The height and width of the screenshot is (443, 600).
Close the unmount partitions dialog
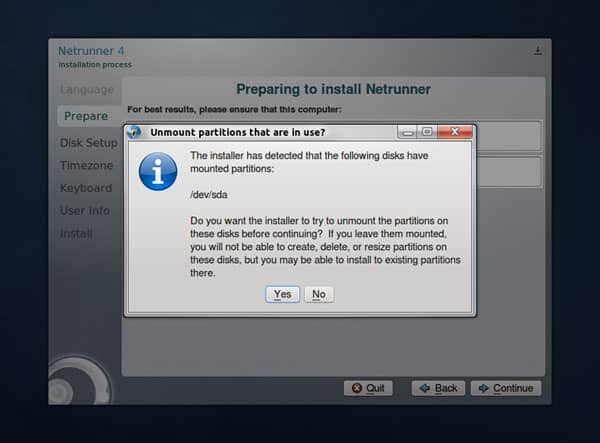click(x=455, y=132)
